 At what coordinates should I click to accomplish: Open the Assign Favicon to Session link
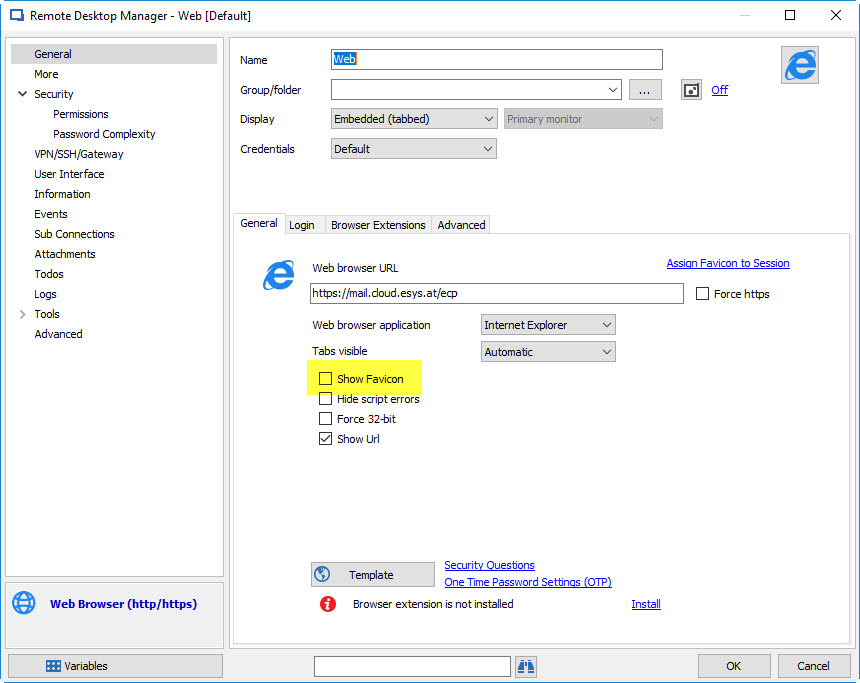(727, 262)
